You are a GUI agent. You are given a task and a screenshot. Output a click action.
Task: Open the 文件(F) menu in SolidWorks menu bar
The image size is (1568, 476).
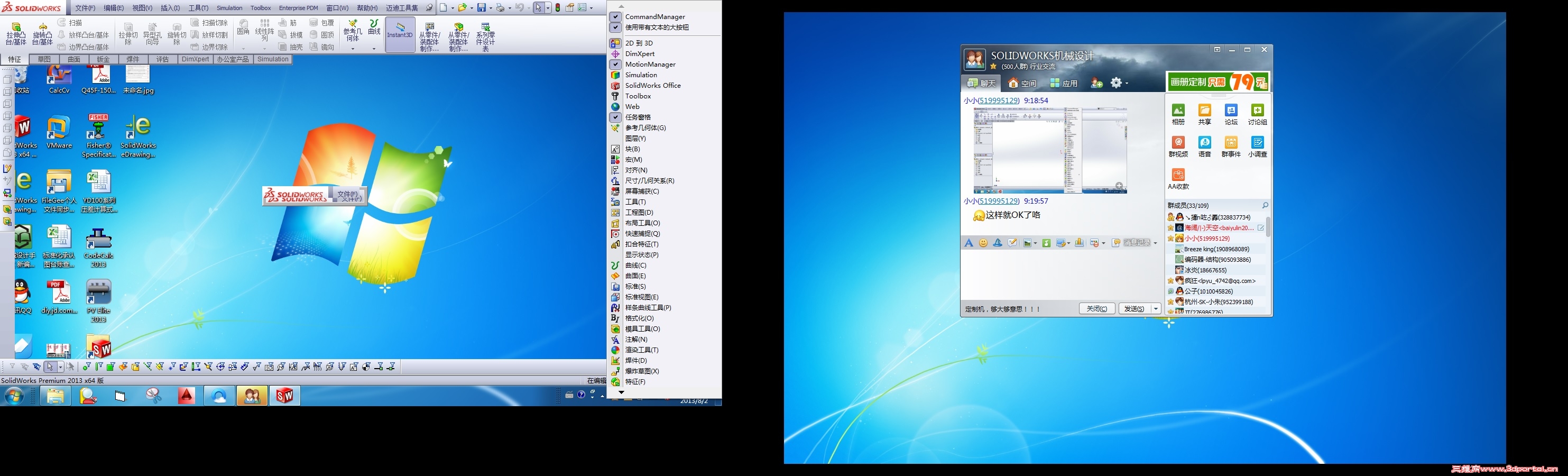click(85, 8)
